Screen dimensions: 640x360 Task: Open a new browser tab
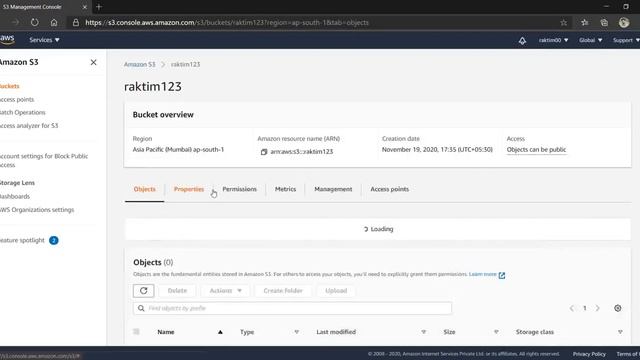tap(99, 7)
